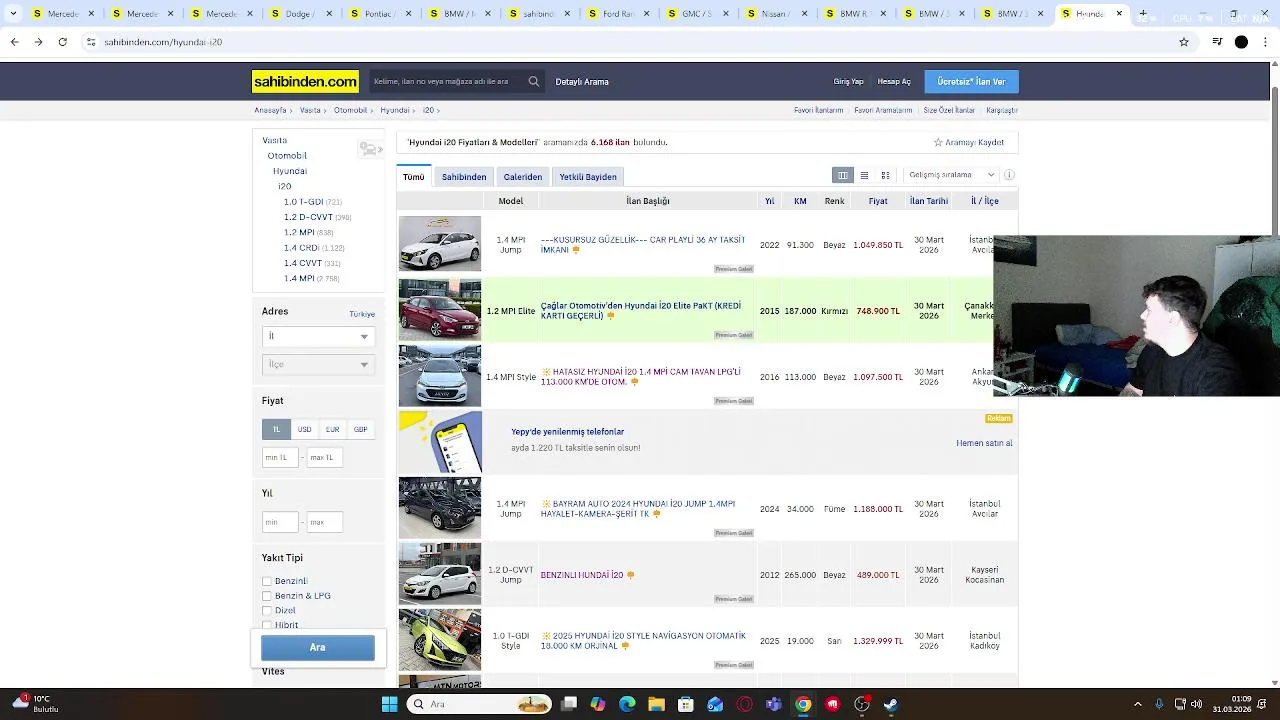Click the Hemen satın al ad link
The width and height of the screenshot is (1280, 720).
[x=984, y=443]
